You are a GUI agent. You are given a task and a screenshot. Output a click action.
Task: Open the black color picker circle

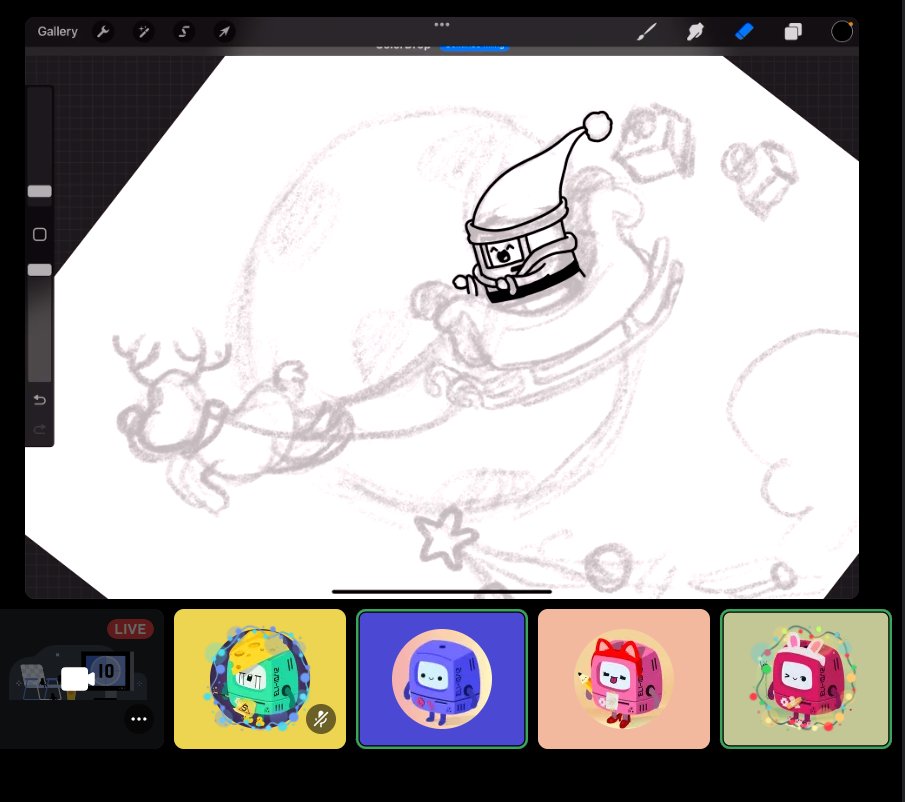point(842,32)
